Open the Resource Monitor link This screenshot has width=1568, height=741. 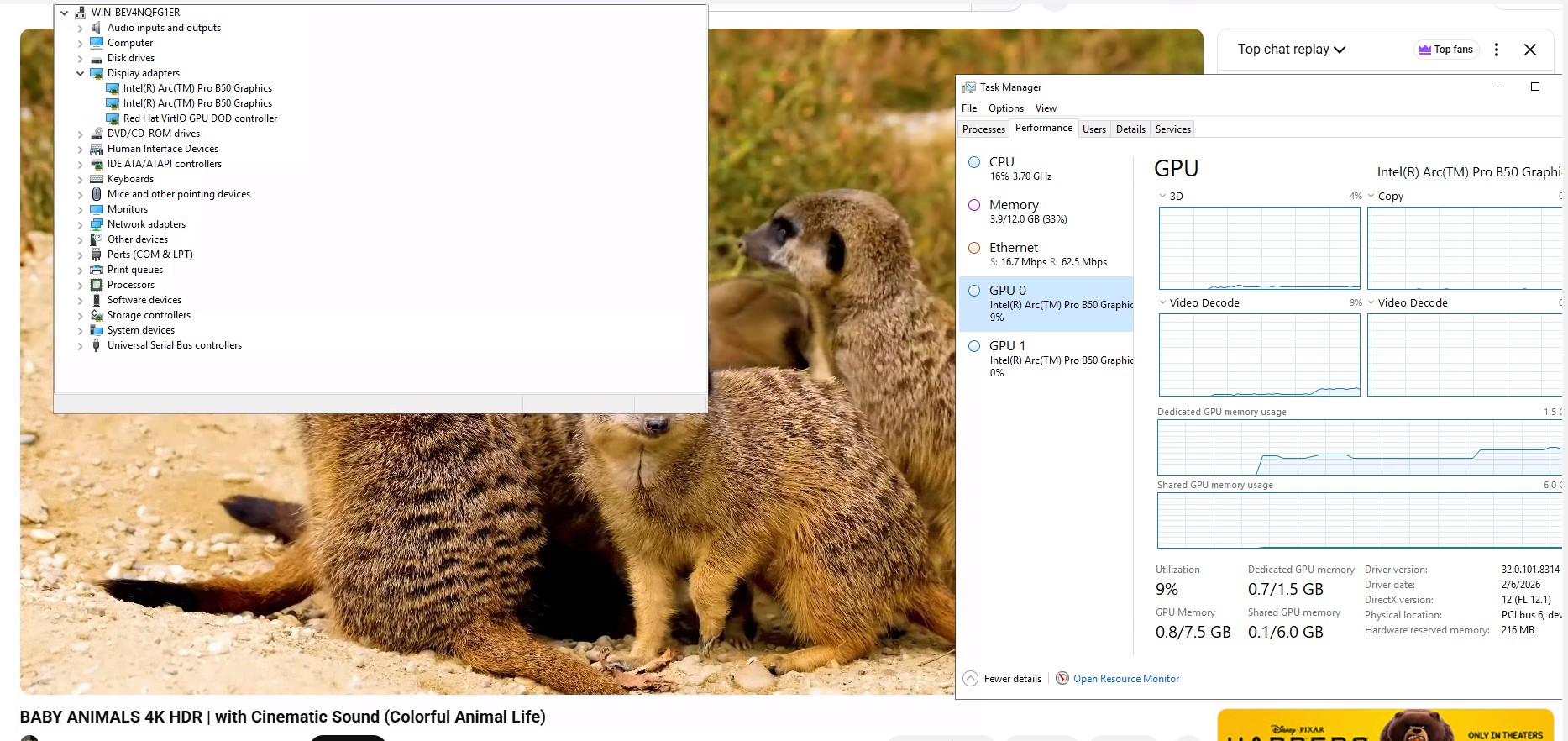pyautogui.click(x=1125, y=679)
